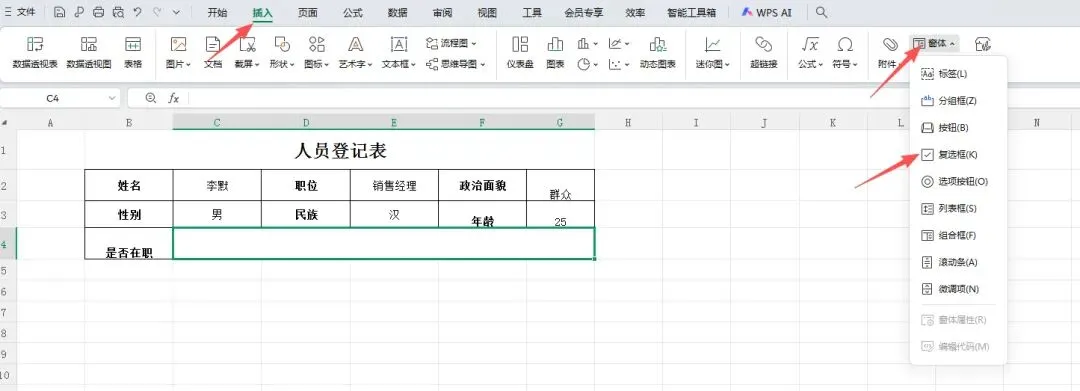The width and height of the screenshot is (1080, 391).
Task: Open the 艺术字 WordArt dropdown
Action: [x=355, y=53]
